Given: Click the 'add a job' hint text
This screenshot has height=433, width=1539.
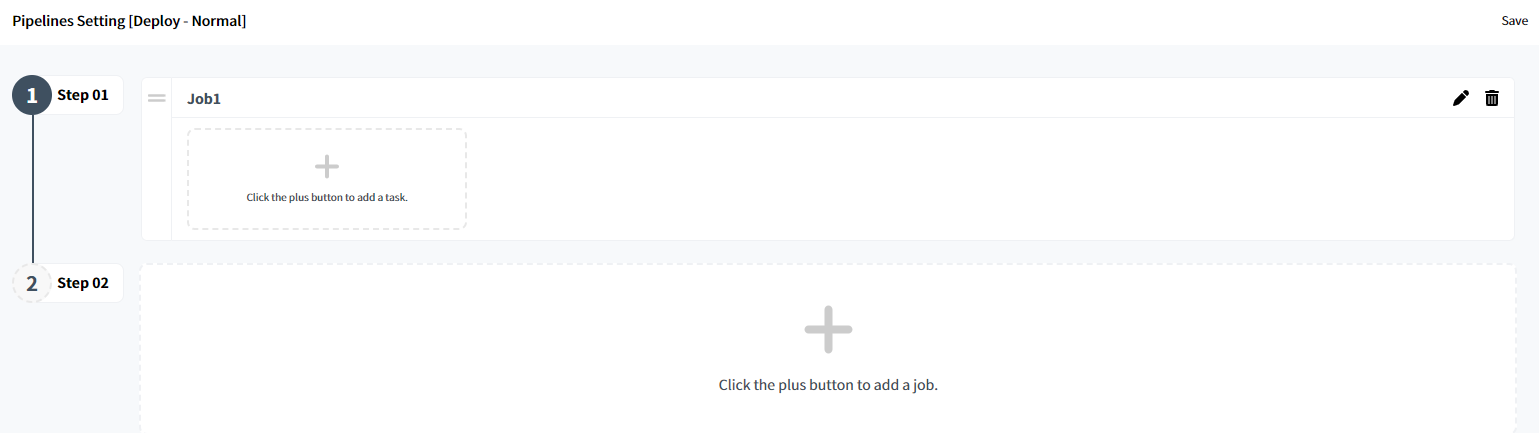Looking at the screenshot, I should pyautogui.click(x=828, y=385).
